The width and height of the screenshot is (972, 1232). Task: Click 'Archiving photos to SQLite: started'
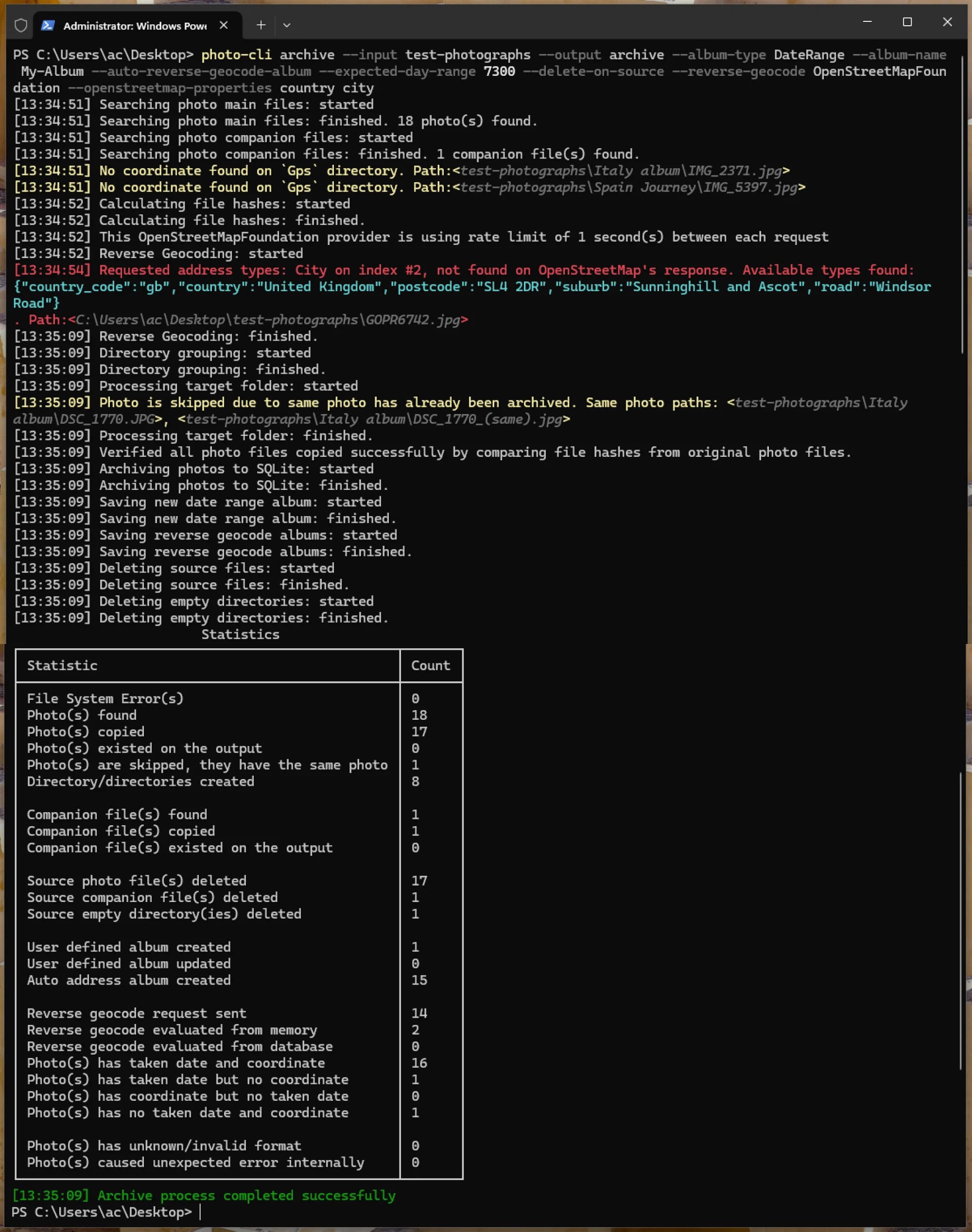click(193, 469)
